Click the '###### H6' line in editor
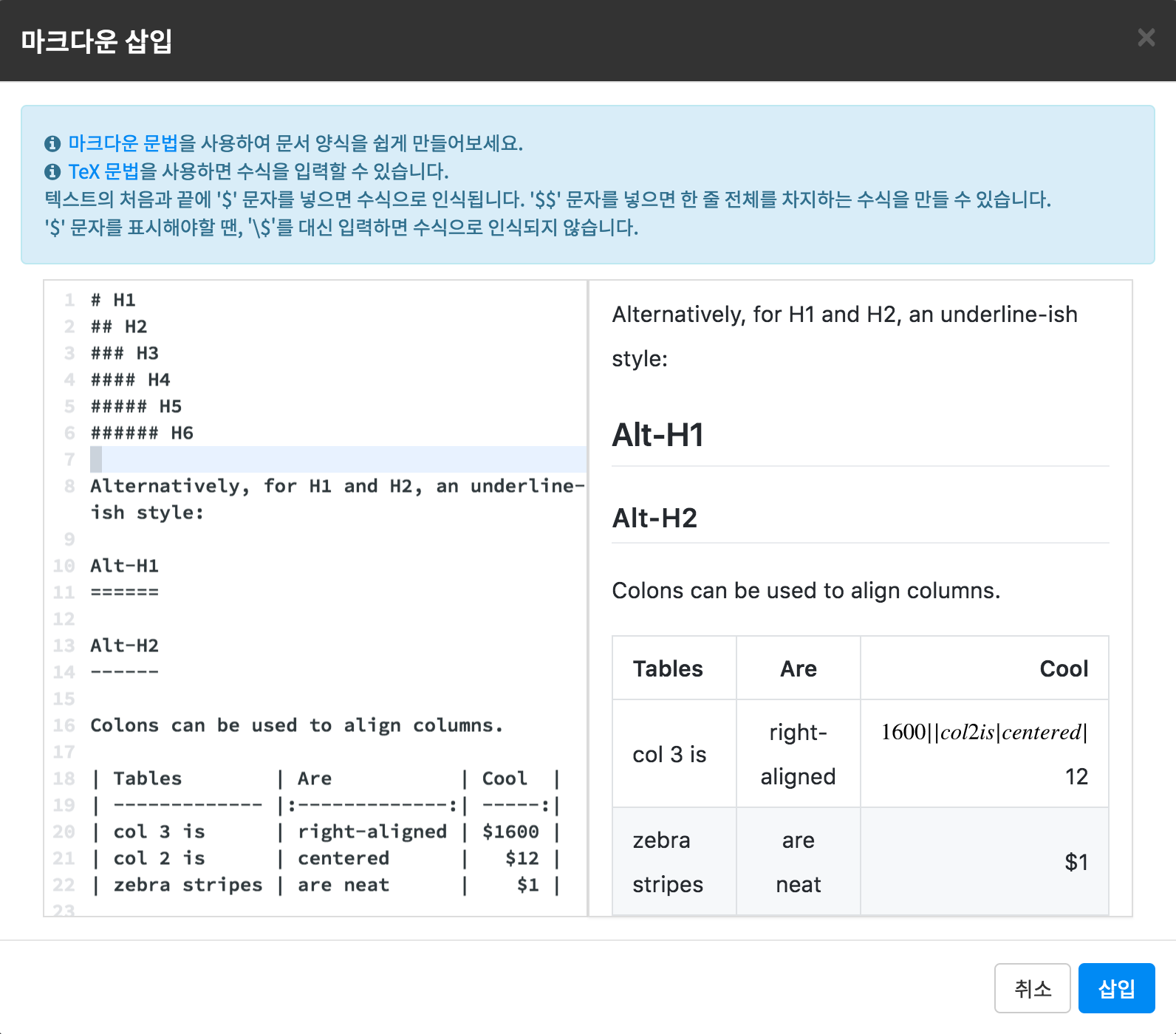The image size is (1176, 1034). click(142, 433)
